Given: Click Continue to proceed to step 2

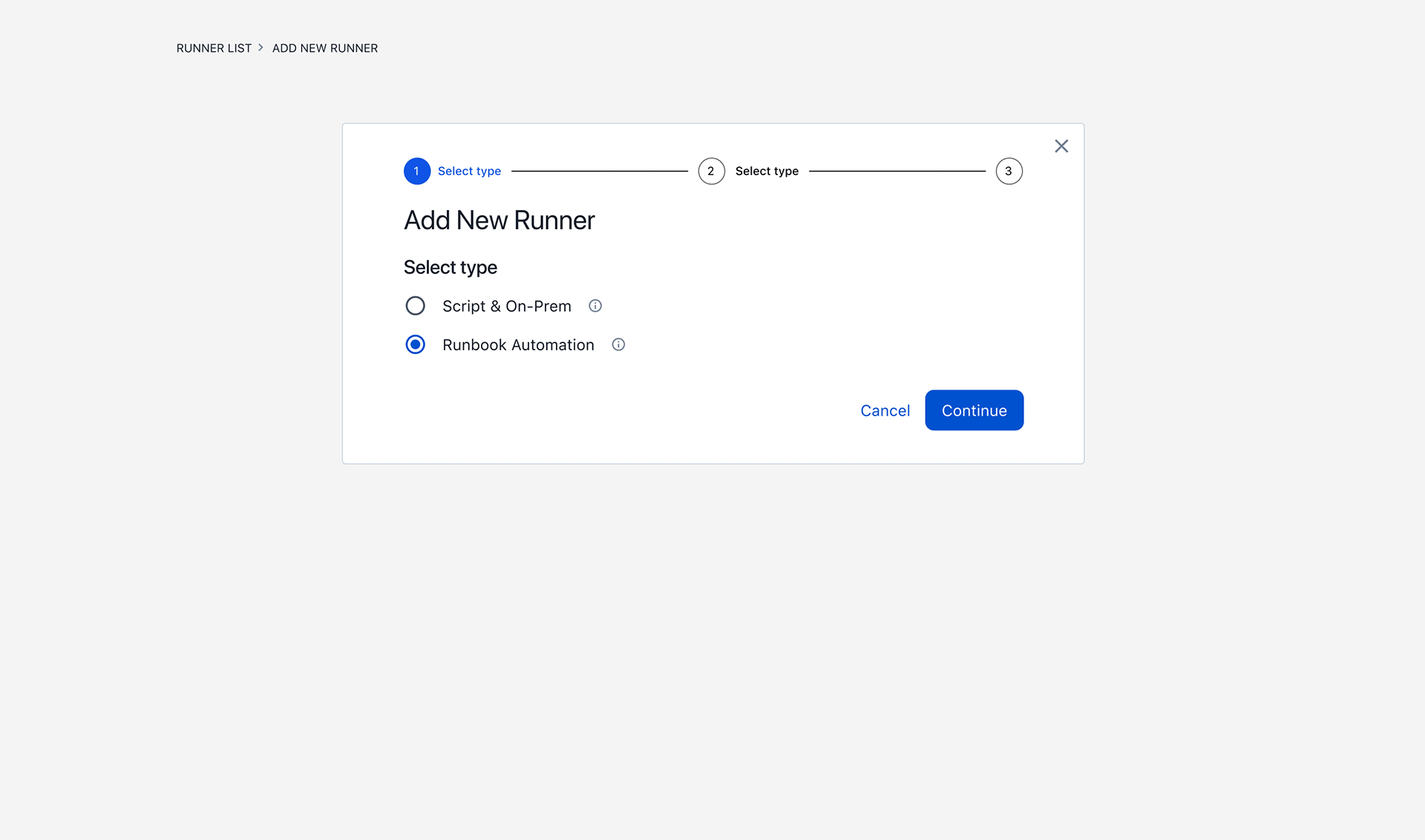Looking at the screenshot, I should coord(974,410).
